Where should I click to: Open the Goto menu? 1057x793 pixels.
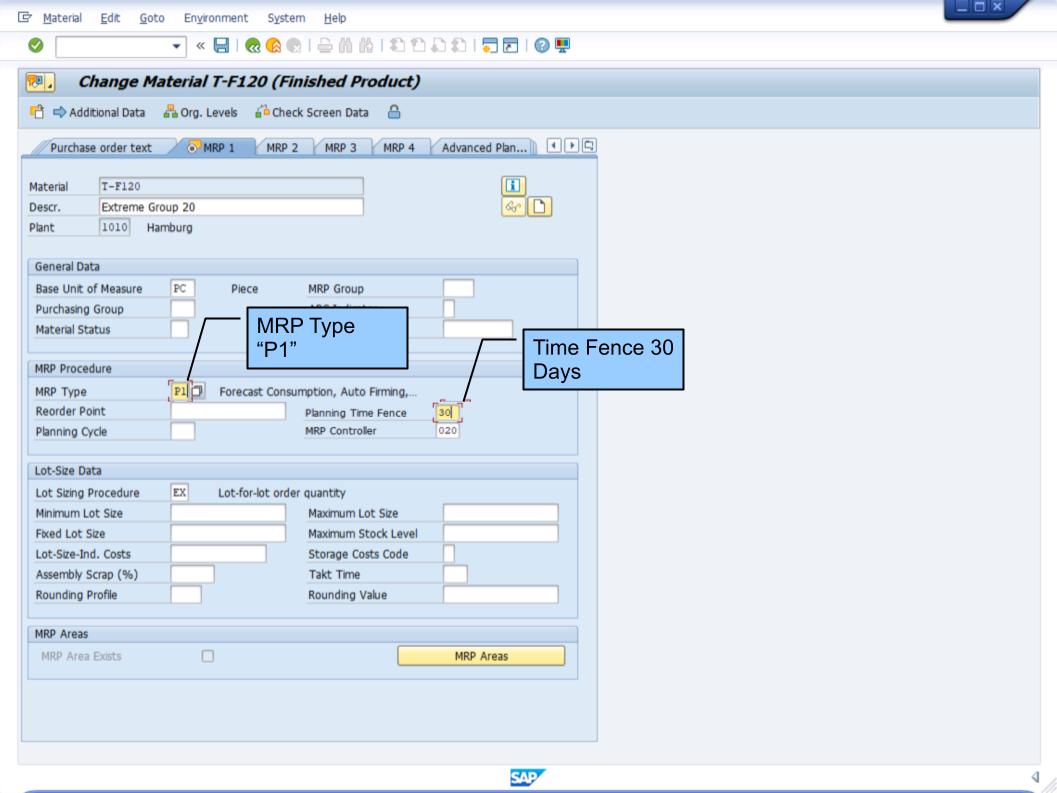tap(152, 18)
